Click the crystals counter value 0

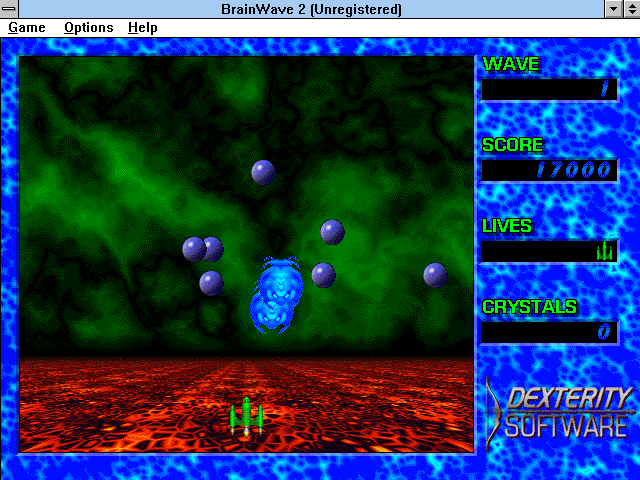(604, 332)
